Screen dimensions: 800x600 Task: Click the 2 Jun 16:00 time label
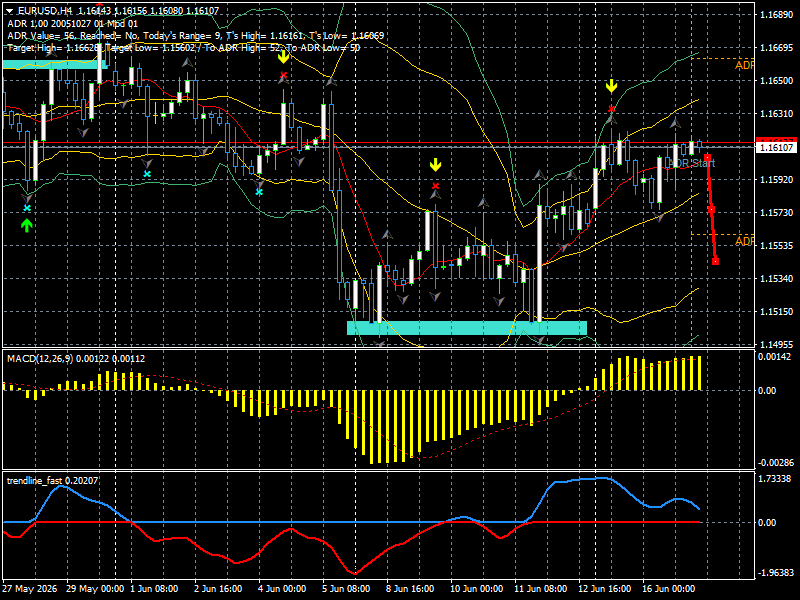[x=219, y=589]
